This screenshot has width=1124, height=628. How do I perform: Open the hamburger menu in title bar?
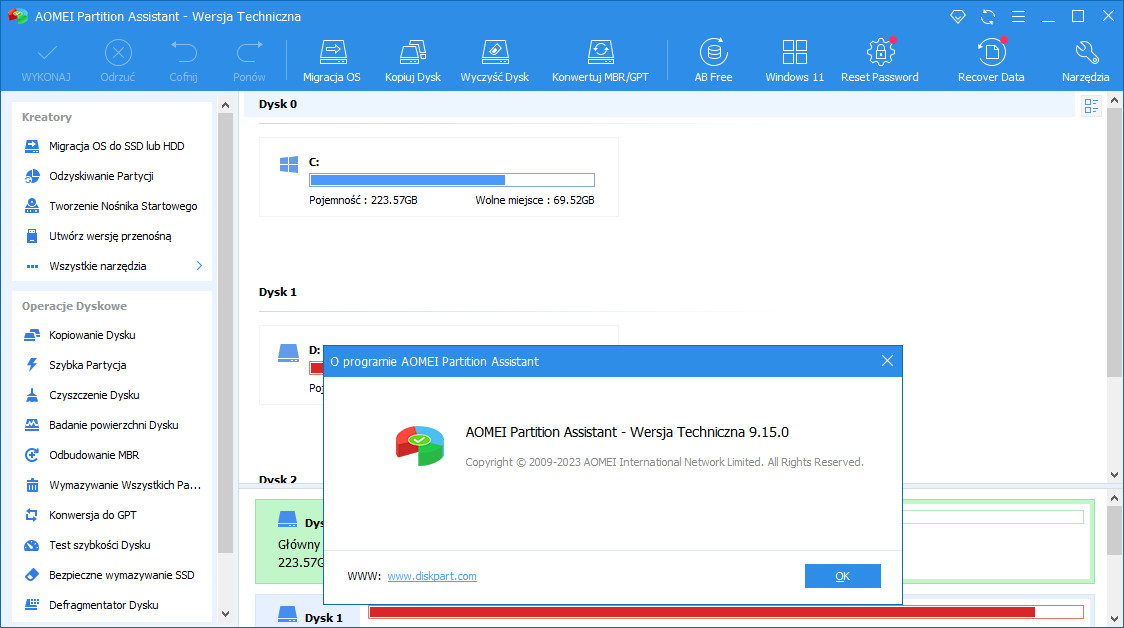tap(1018, 16)
